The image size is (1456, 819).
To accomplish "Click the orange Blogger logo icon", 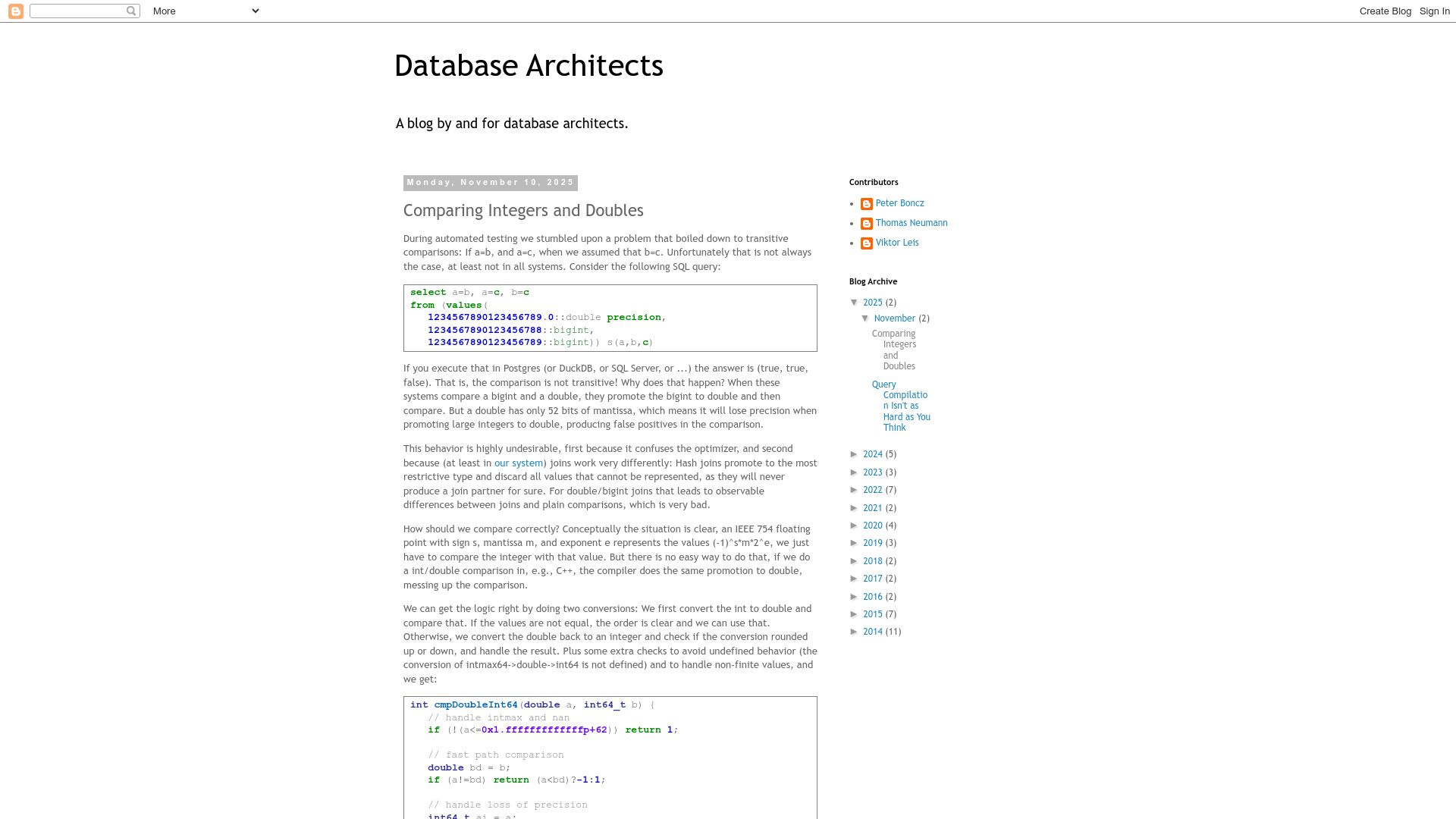I will click(x=15, y=11).
